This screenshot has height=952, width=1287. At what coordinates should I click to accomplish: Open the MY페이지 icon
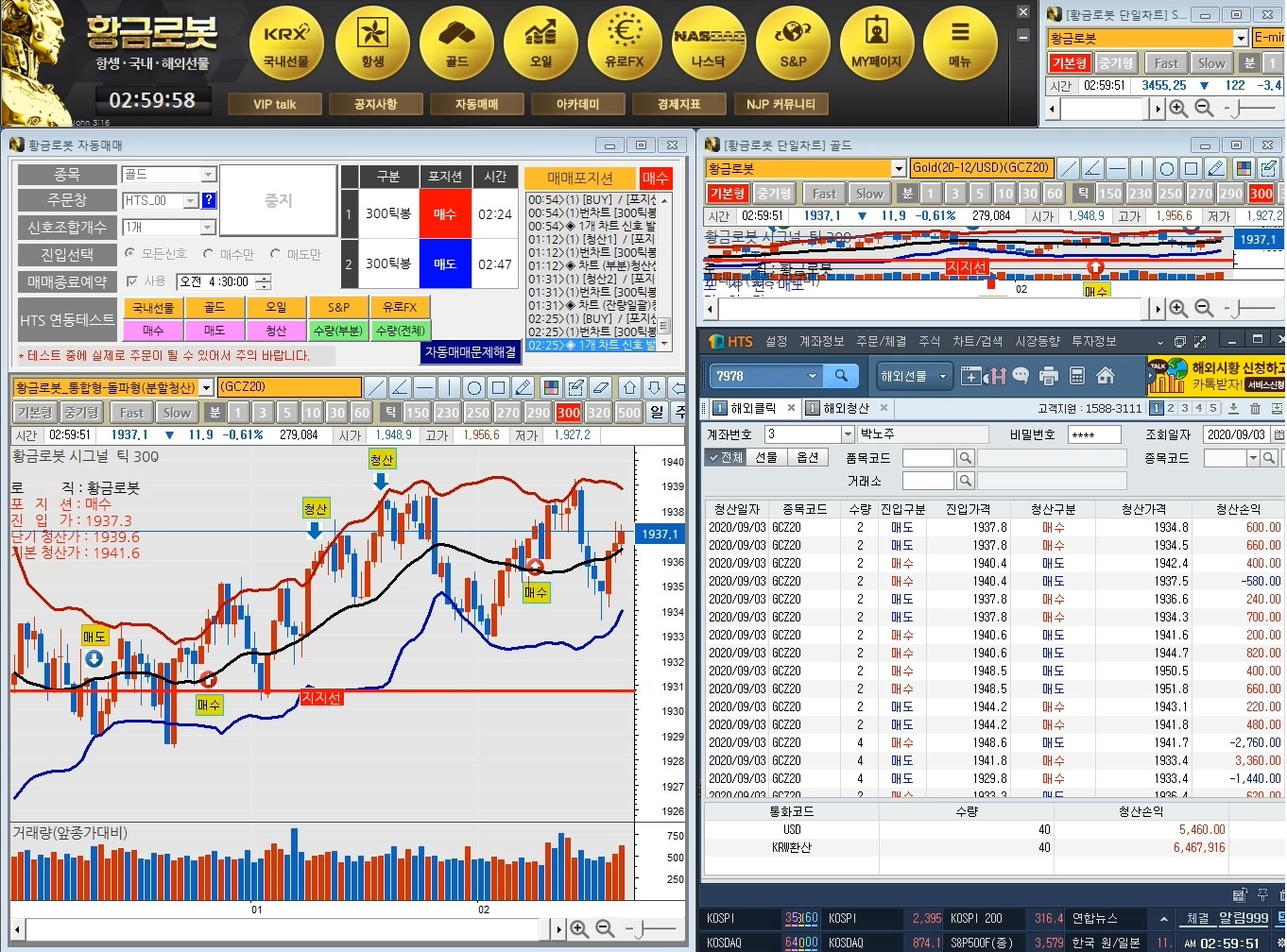coord(877,42)
